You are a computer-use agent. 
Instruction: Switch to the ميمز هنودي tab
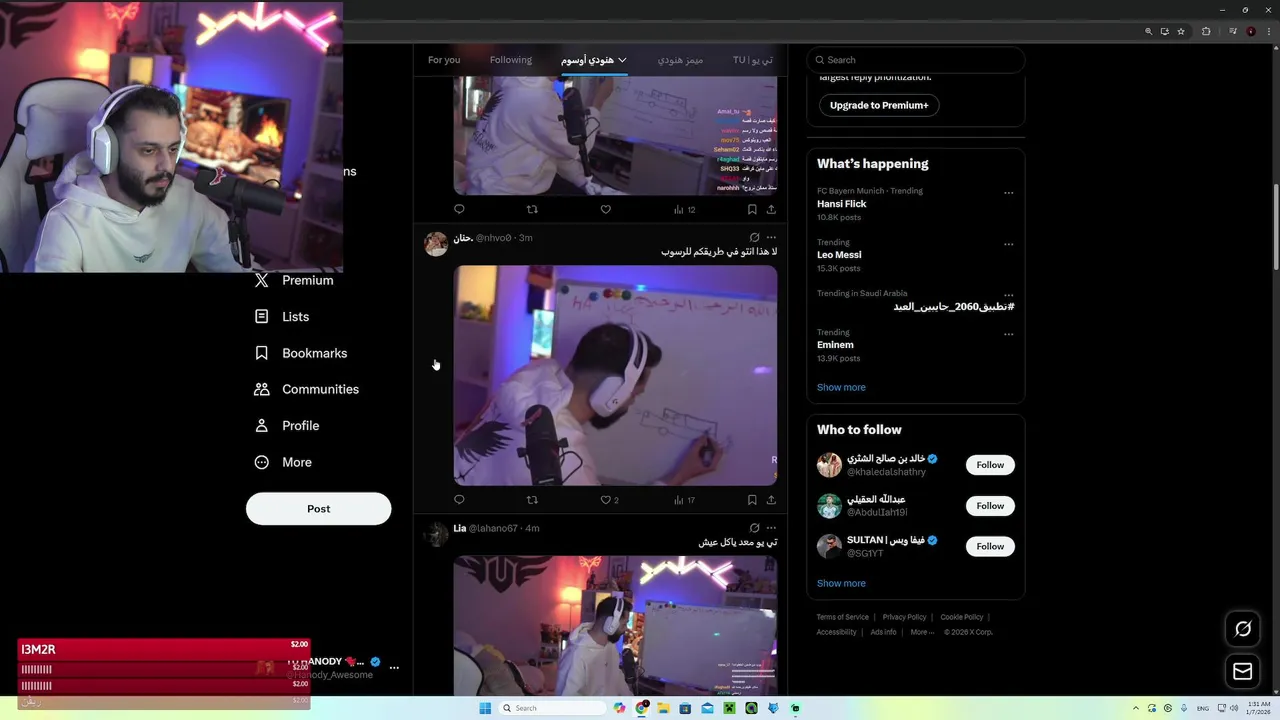click(680, 60)
